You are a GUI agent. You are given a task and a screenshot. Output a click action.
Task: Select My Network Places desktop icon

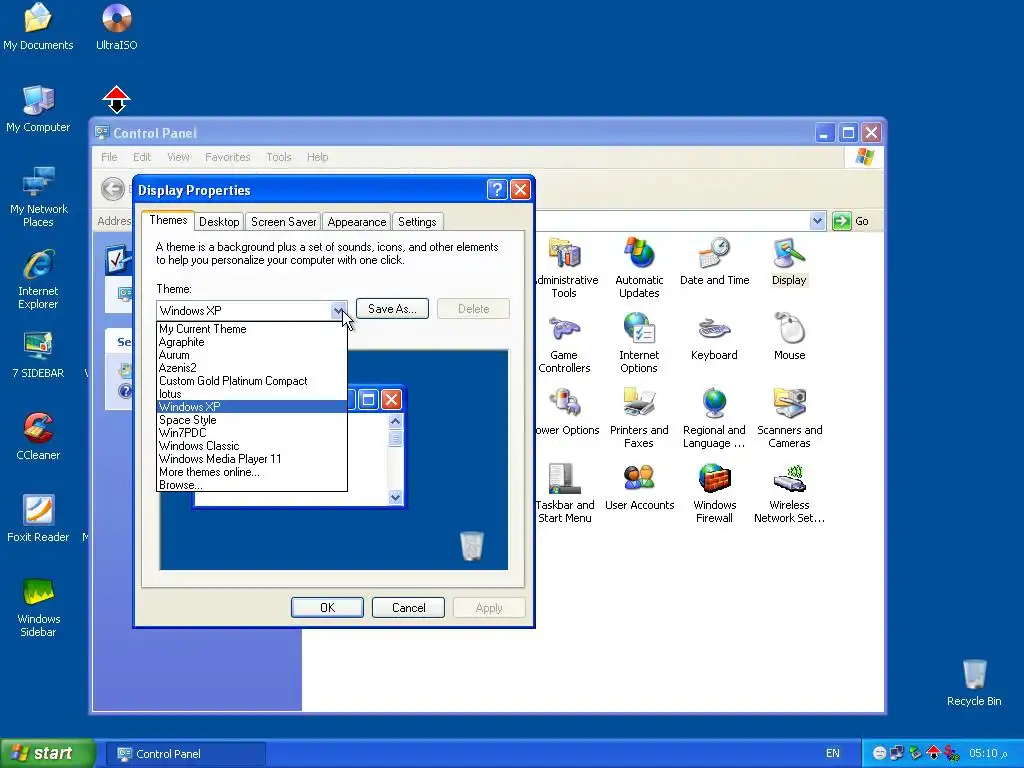[38, 197]
